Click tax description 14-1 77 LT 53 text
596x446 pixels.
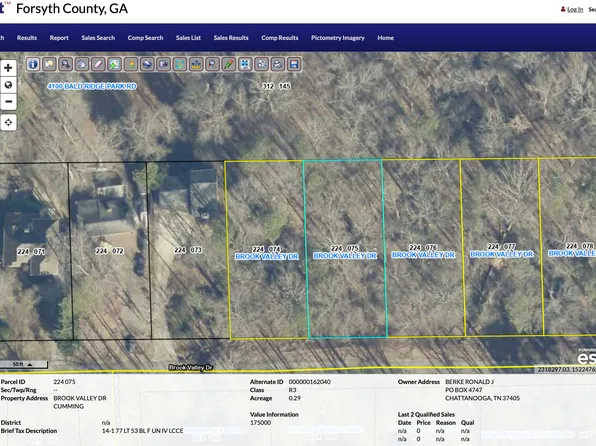[x=143, y=431]
